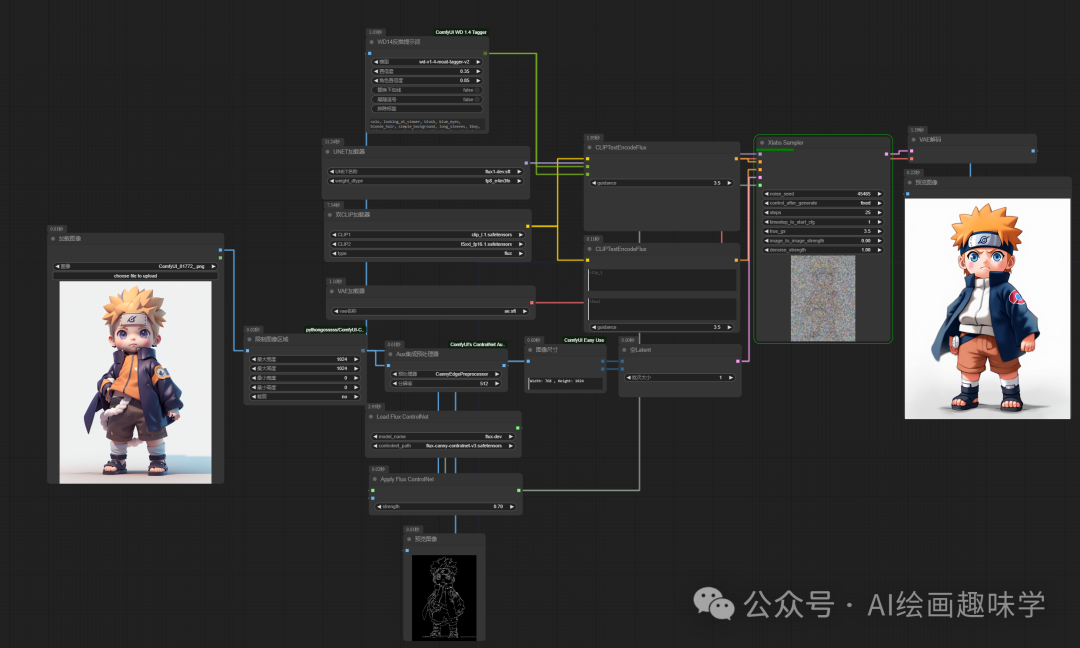1080x648 pixels.
Task: Click Load Flux ControlNet green output socket
Action: point(518,428)
